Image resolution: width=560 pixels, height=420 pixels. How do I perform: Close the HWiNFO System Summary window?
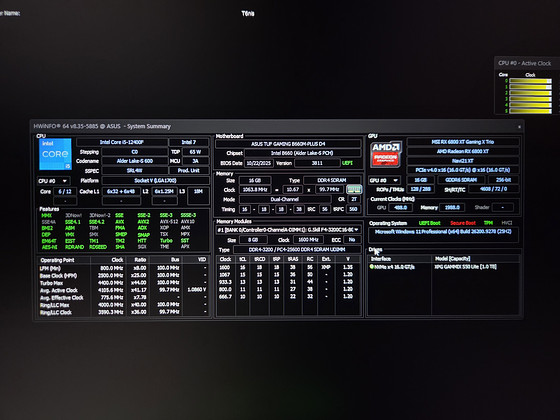coord(519,127)
